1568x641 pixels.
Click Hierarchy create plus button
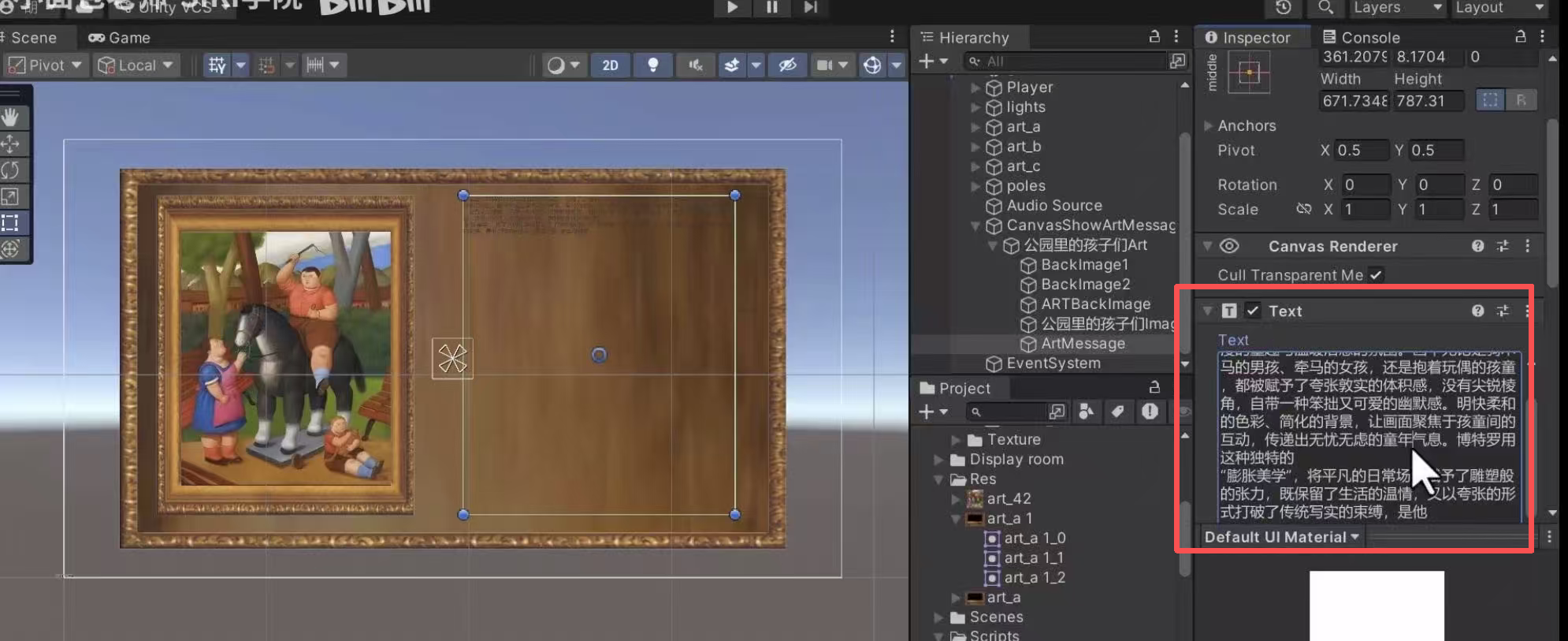pyautogui.click(x=933, y=61)
